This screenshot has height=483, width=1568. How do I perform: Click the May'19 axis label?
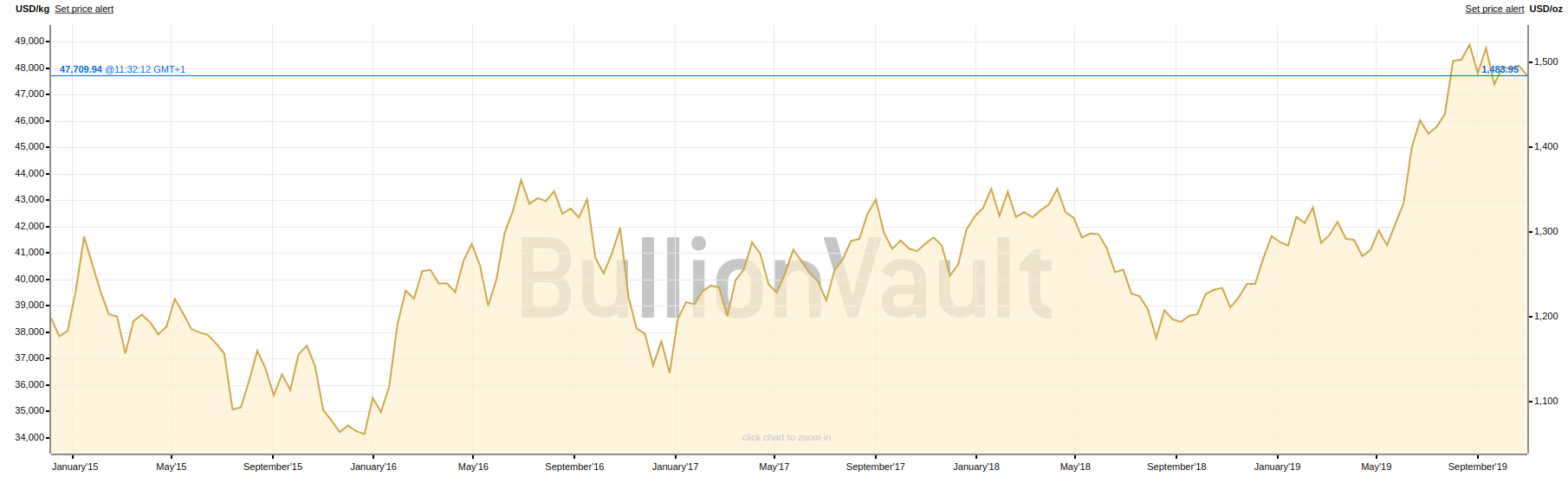(1377, 467)
